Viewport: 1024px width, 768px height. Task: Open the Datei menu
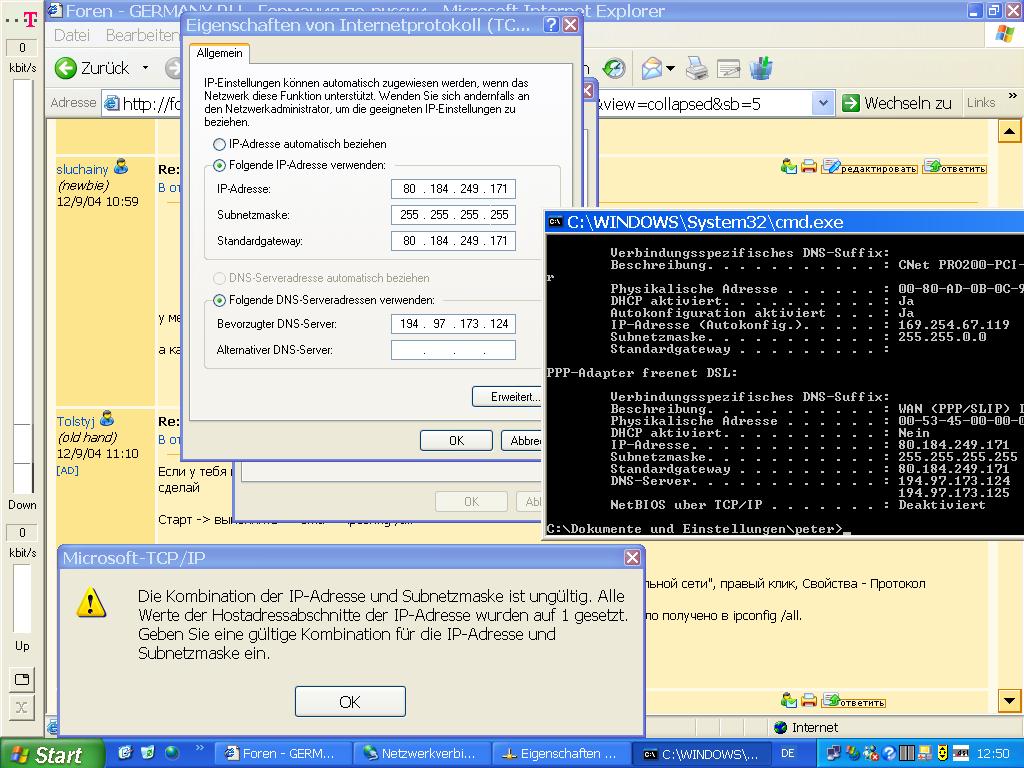tap(72, 35)
